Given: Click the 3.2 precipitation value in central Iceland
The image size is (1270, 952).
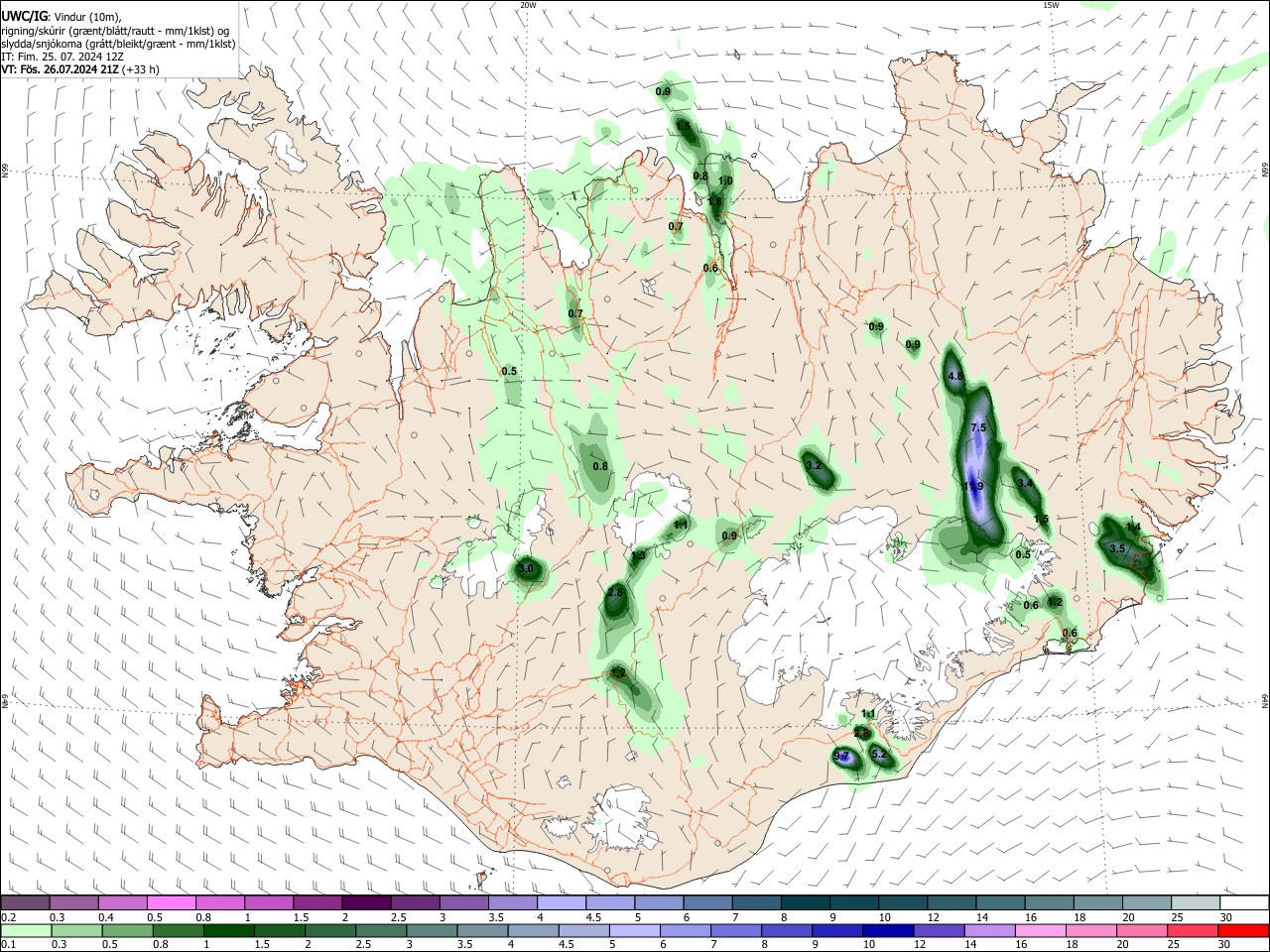Looking at the screenshot, I should pyautogui.click(x=814, y=465).
